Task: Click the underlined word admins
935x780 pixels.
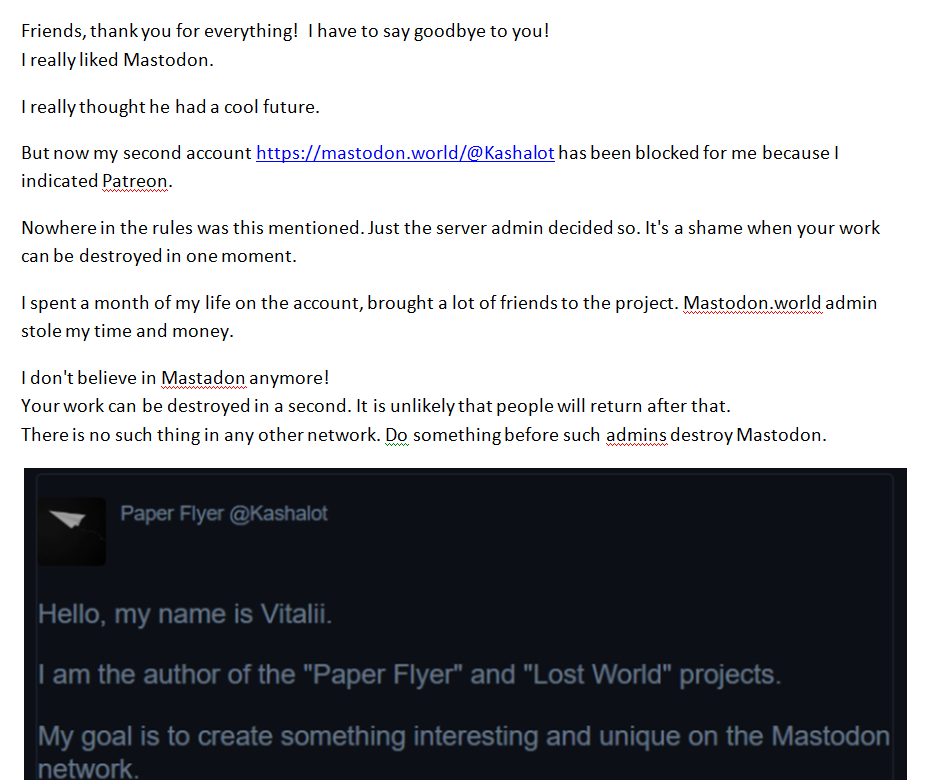Action: pos(636,435)
